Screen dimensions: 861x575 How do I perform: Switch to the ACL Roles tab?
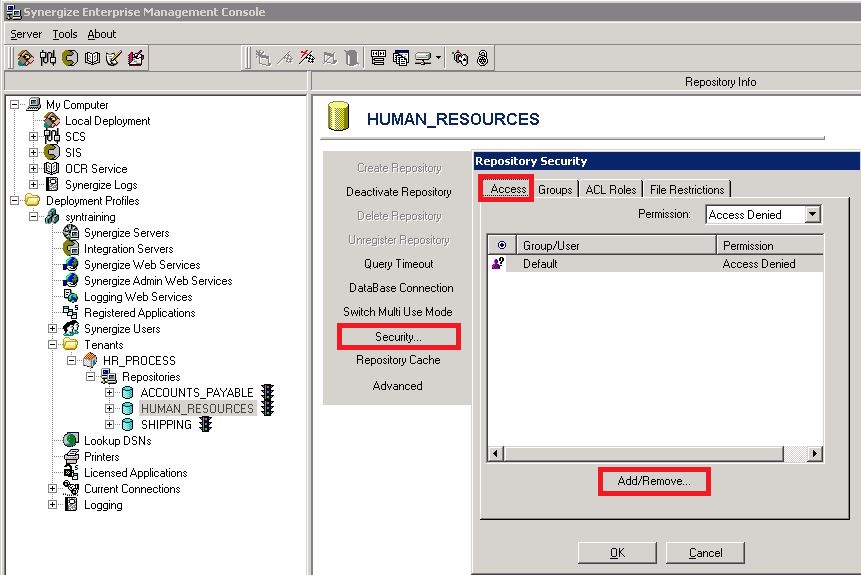click(611, 189)
